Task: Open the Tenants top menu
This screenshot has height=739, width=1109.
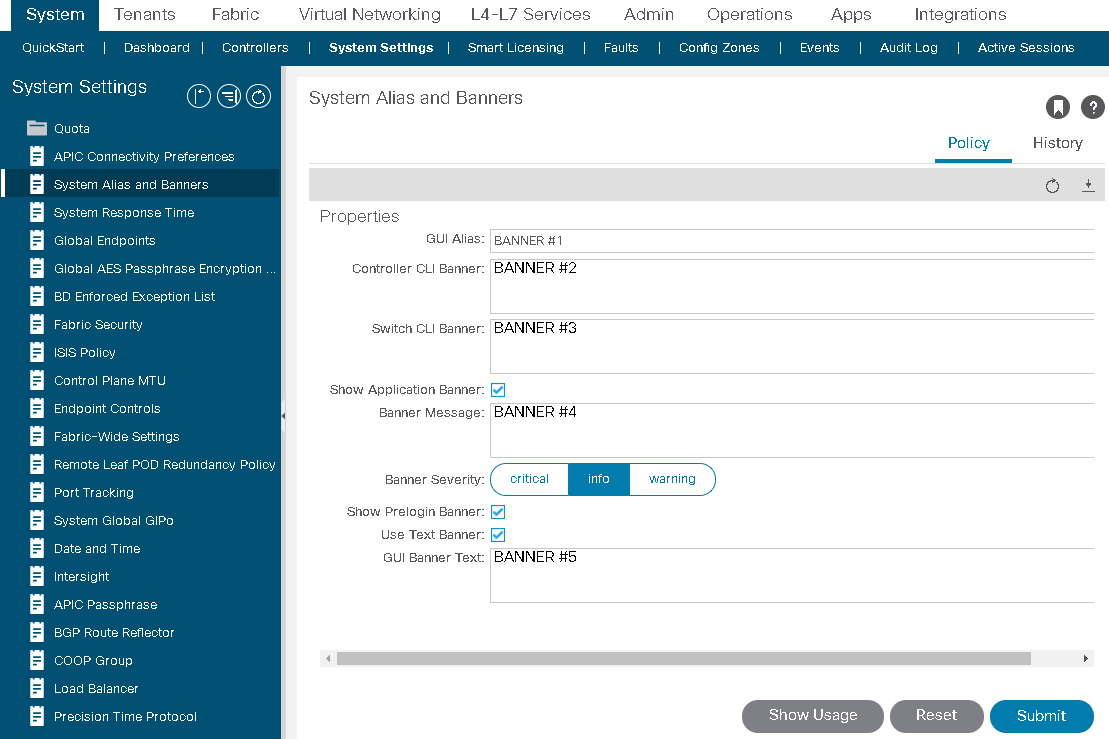Action: tap(144, 15)
